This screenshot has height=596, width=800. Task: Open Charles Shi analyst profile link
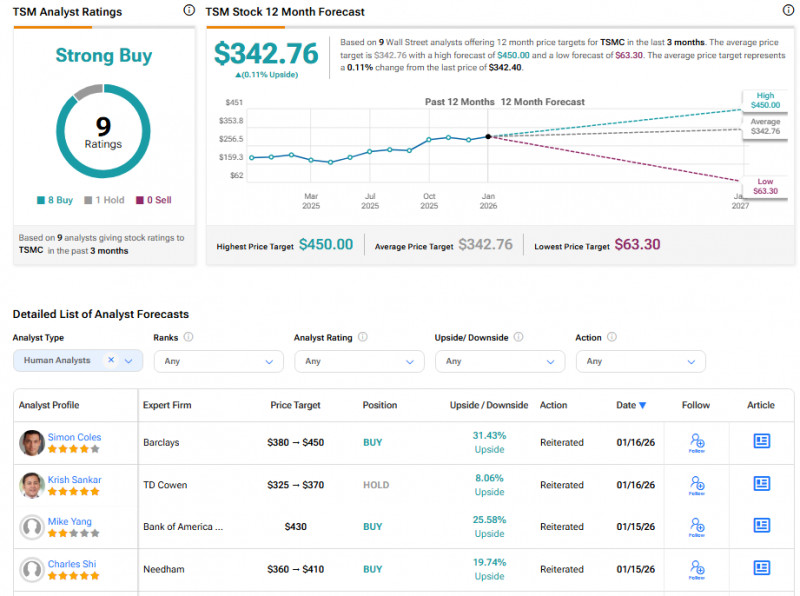[71, 564]
